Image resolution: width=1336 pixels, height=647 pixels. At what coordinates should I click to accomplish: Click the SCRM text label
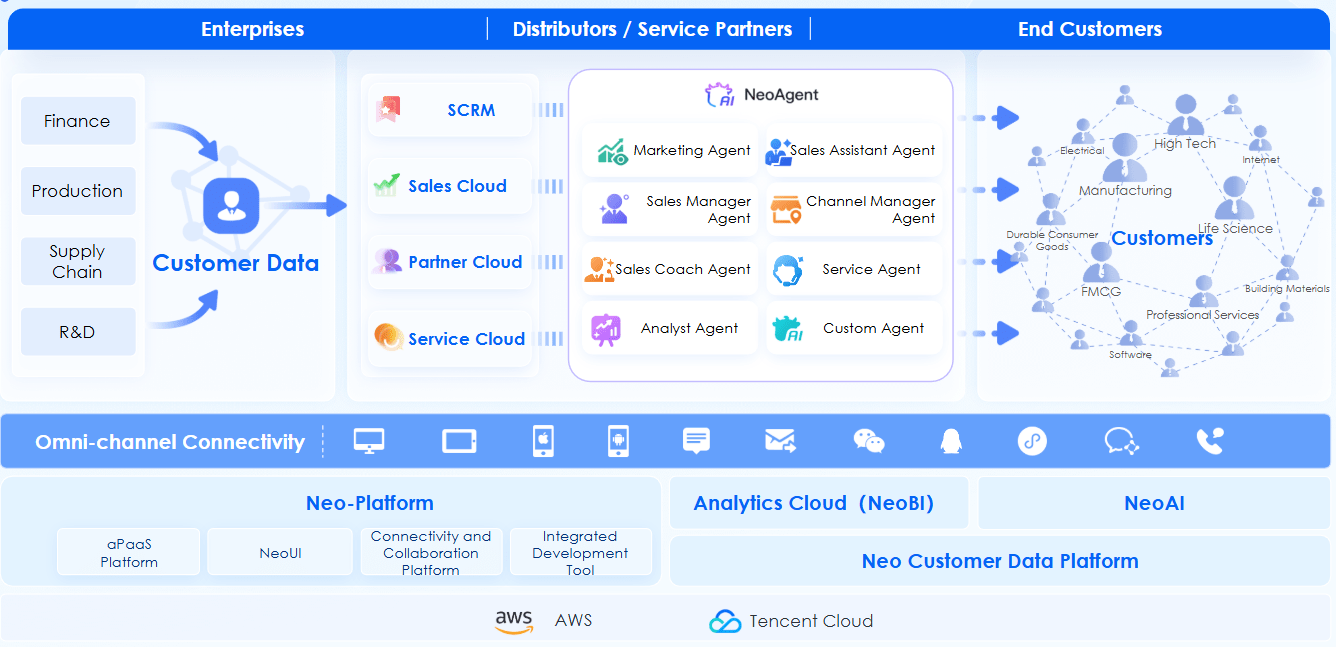(x=471, y=110)
